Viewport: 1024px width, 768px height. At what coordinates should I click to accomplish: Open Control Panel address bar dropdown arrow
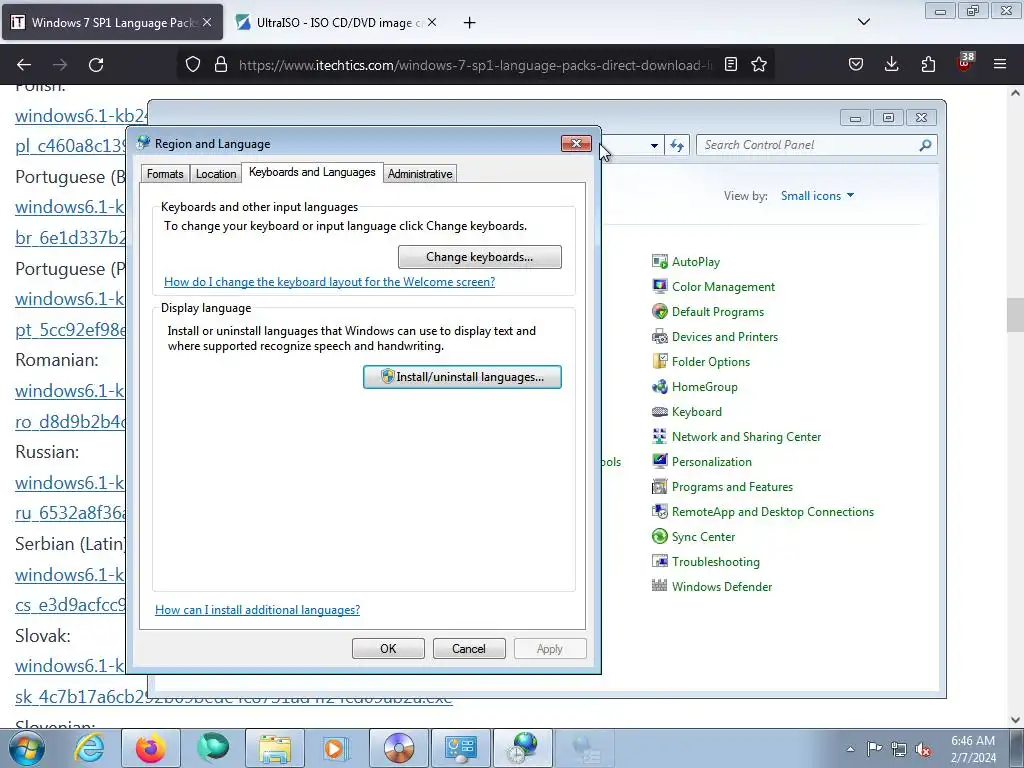[654, 145]
